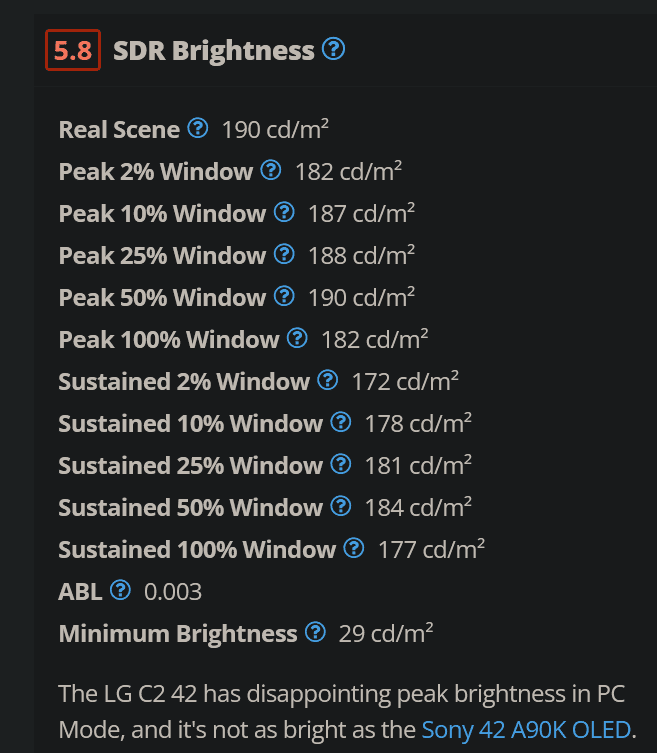Open info icon for Sustained 10% Window
657x753 pixels.
click(341, 422)
